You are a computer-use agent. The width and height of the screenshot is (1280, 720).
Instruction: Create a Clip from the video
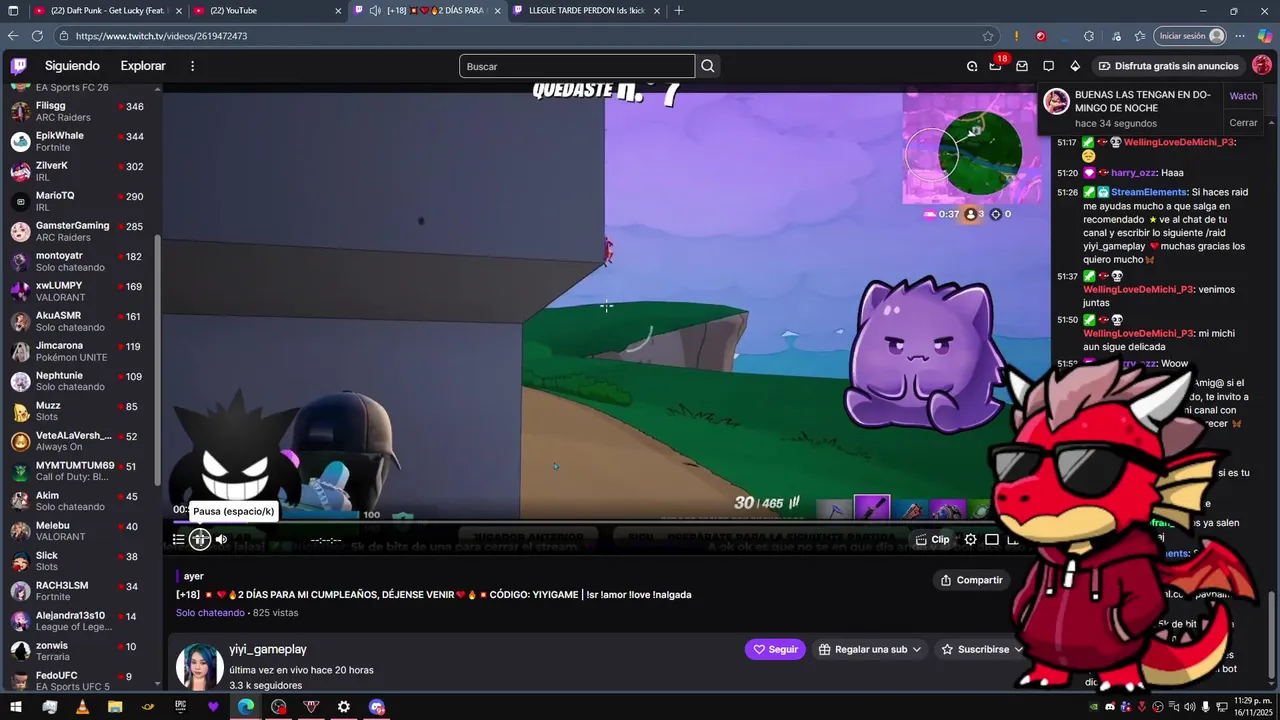pos(933,539)
